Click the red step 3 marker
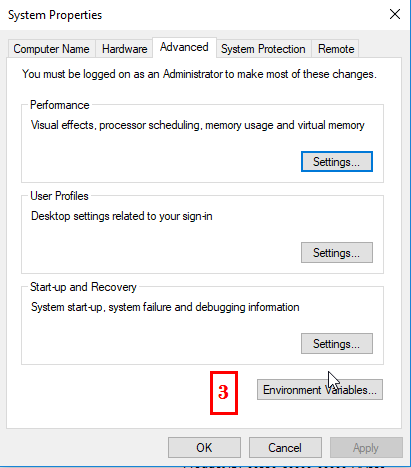Screen dimensions: 411x468 click(x=224, y=393)
